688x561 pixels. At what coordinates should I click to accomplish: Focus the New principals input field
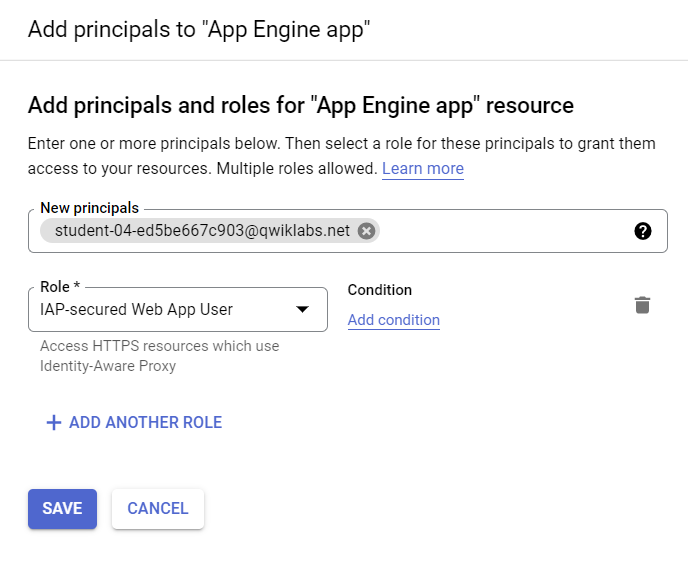[x=348, y=231]
